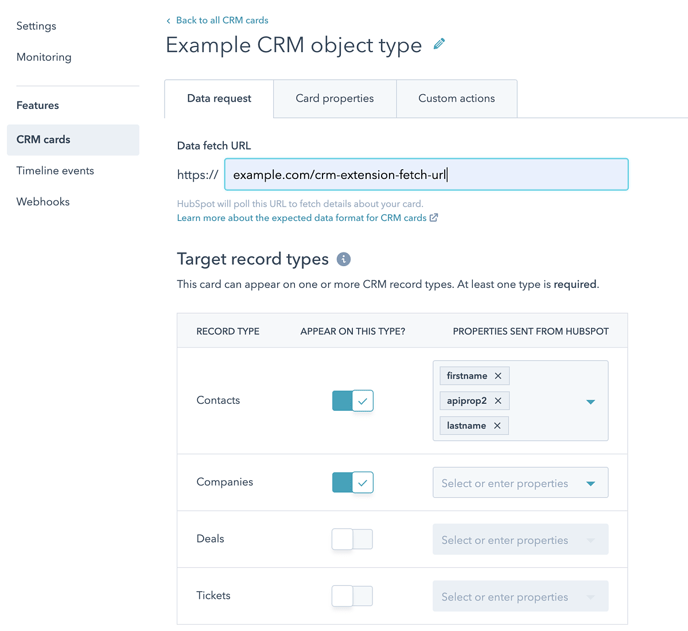Expand the Contacts properties dropdown arrow
Viewport: 688px width, 631px height.
(590, 401)
